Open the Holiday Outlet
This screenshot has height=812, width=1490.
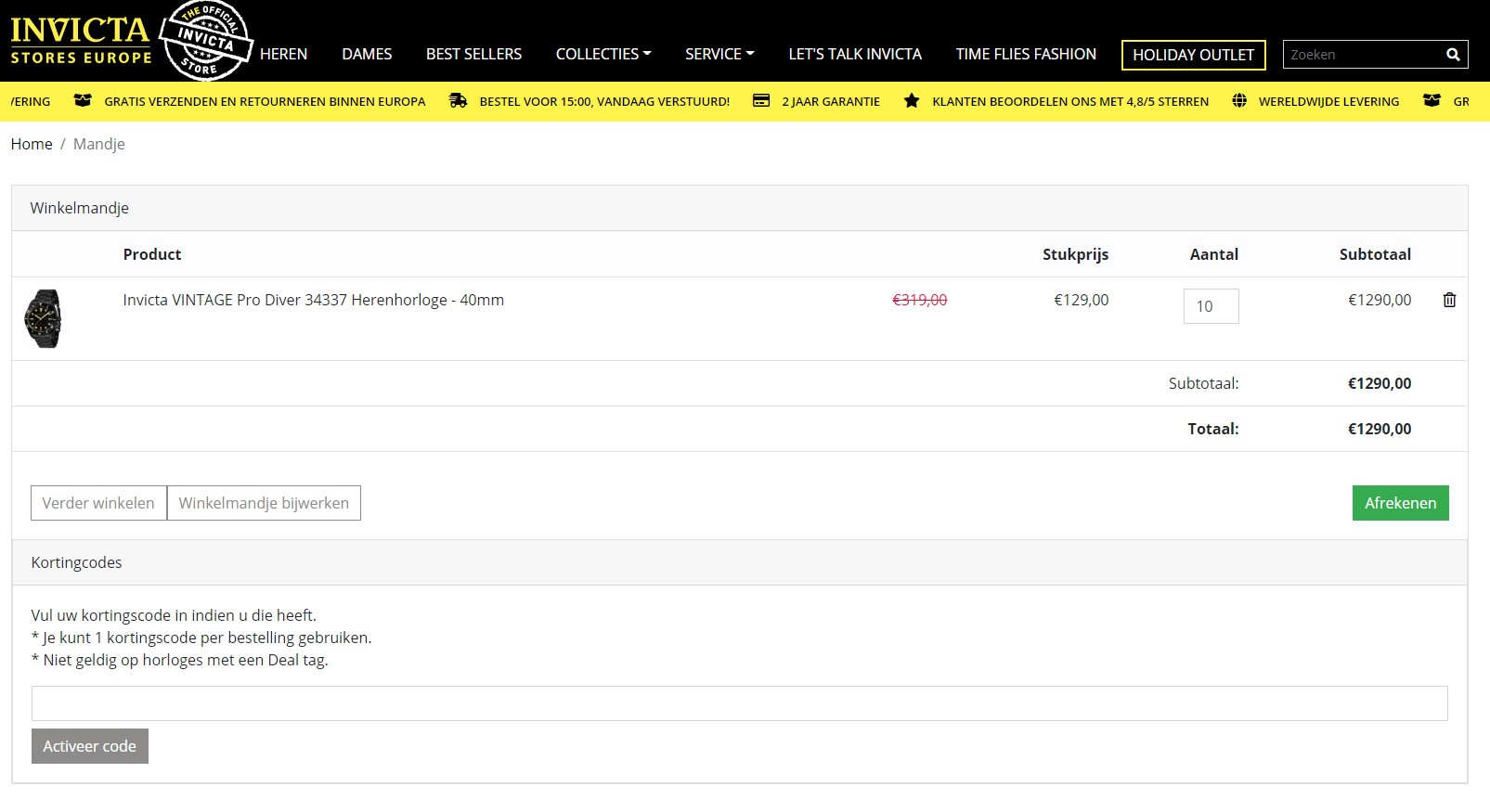pos(1193,55)
